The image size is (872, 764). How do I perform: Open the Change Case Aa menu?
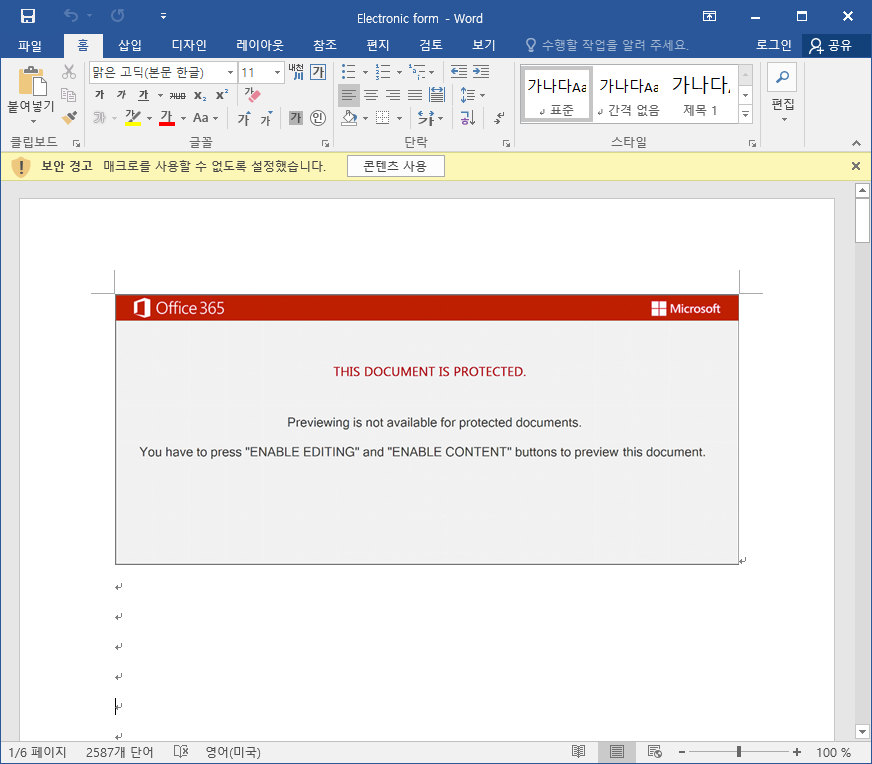pyautogui.click(x=205, y=118)
